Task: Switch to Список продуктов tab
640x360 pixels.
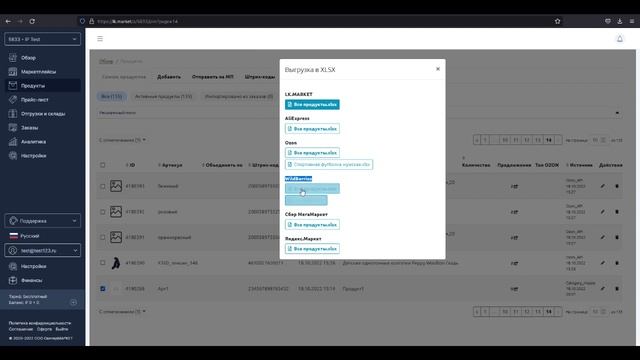Action: click(x=124, y=77)
